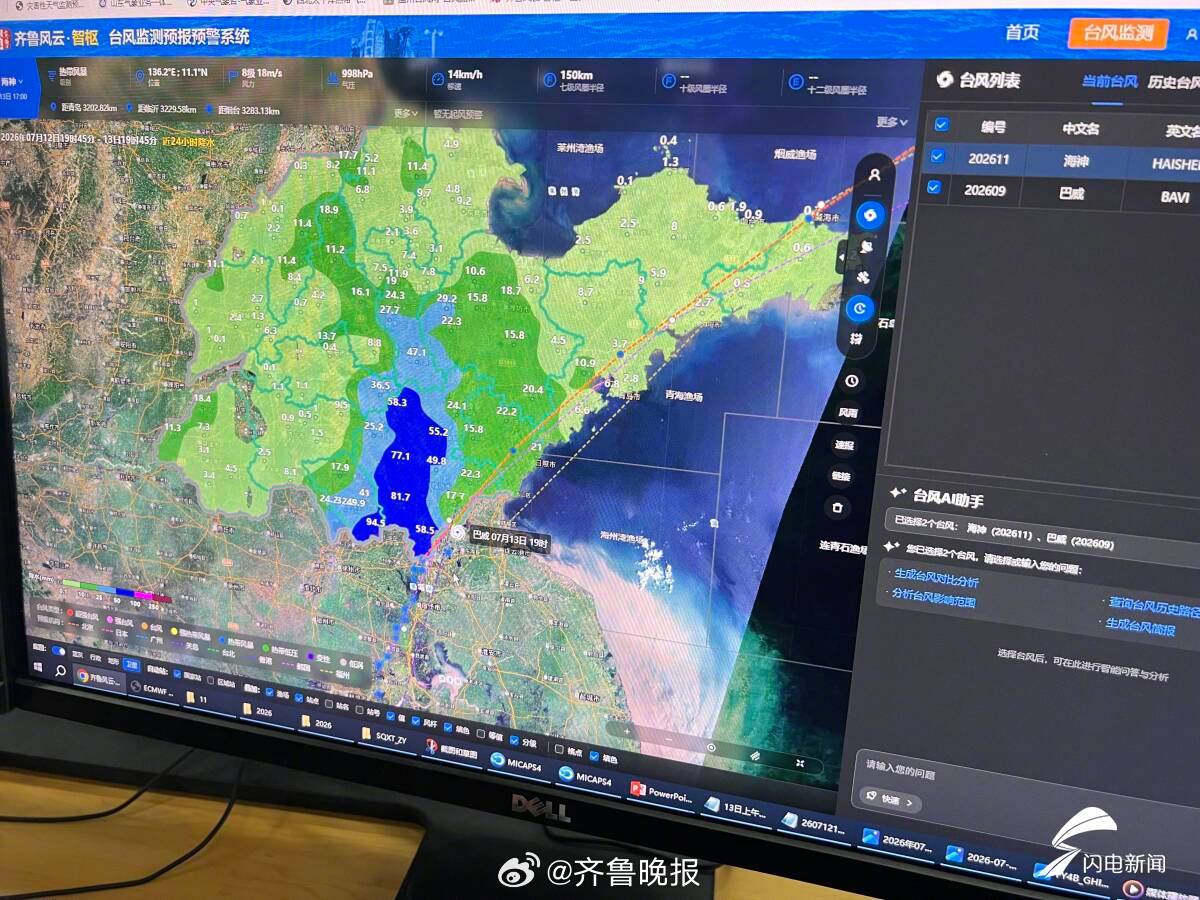The height and width of the screenshot is (900, 1200).
Task: Toggle the typhoon track layer icon
Action: tap(871, 215)
